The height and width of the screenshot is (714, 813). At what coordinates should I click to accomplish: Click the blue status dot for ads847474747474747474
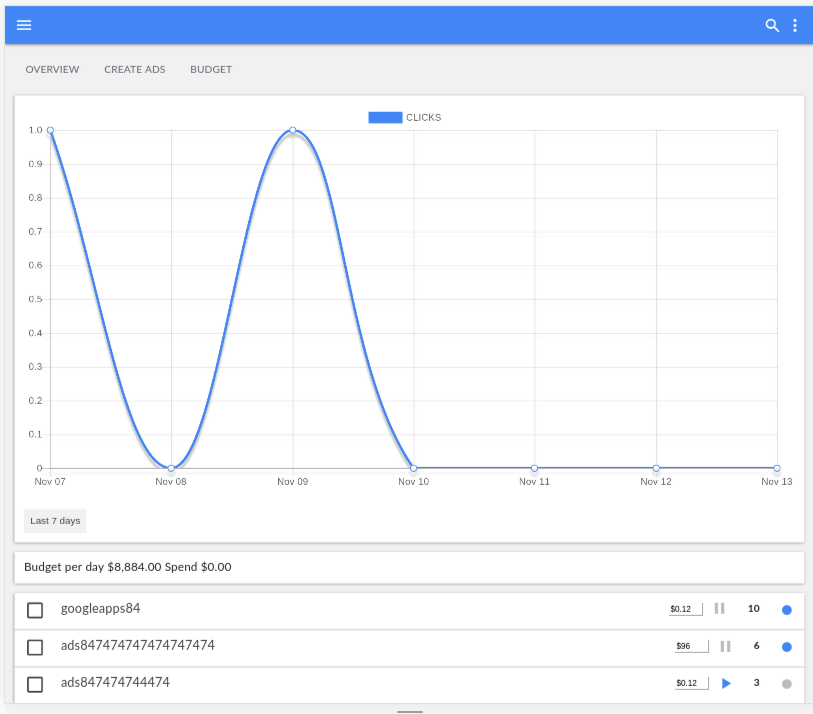pyautogui.click(x=786, y=647)
